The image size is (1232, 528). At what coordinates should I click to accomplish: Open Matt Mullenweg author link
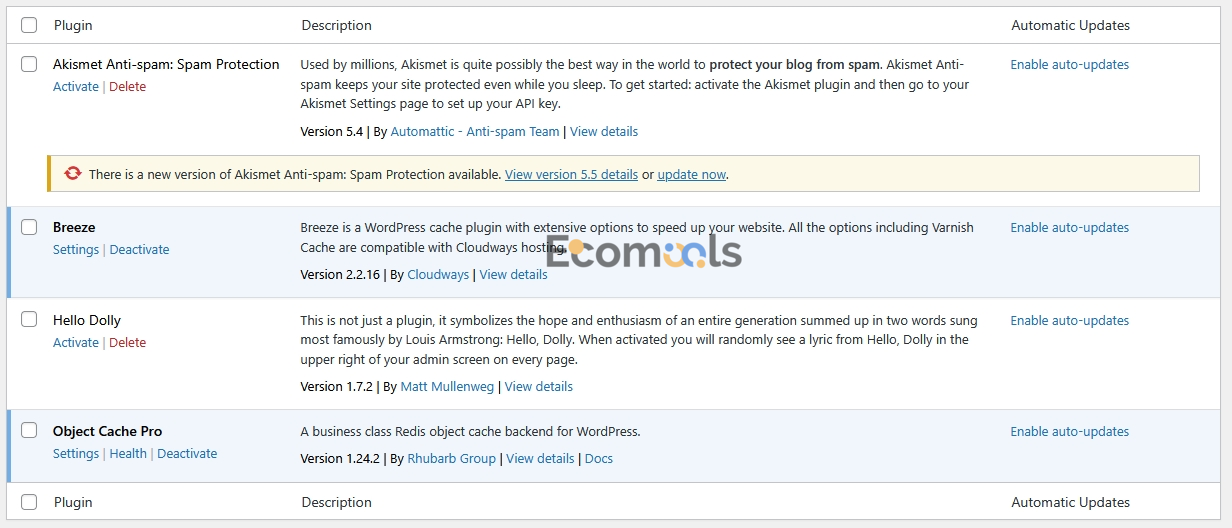(x=447, y=386)
